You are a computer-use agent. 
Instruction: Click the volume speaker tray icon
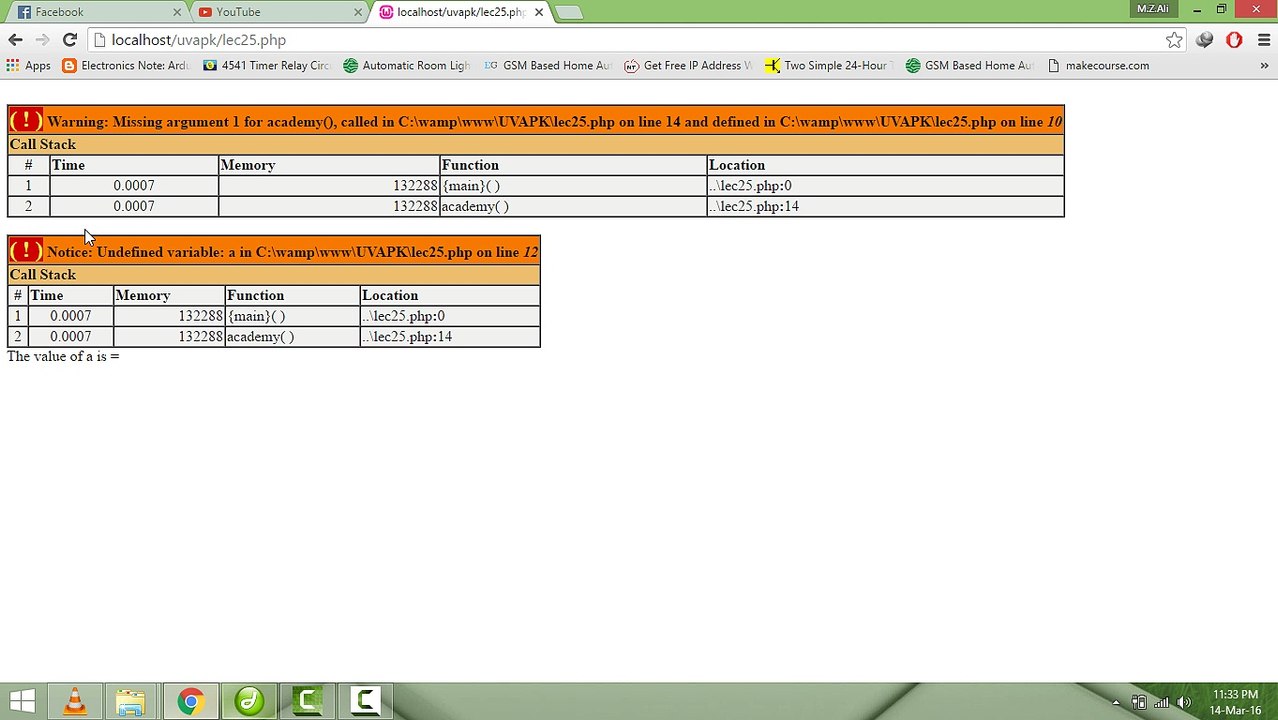pyautogui.click(x=1185, y=702)
